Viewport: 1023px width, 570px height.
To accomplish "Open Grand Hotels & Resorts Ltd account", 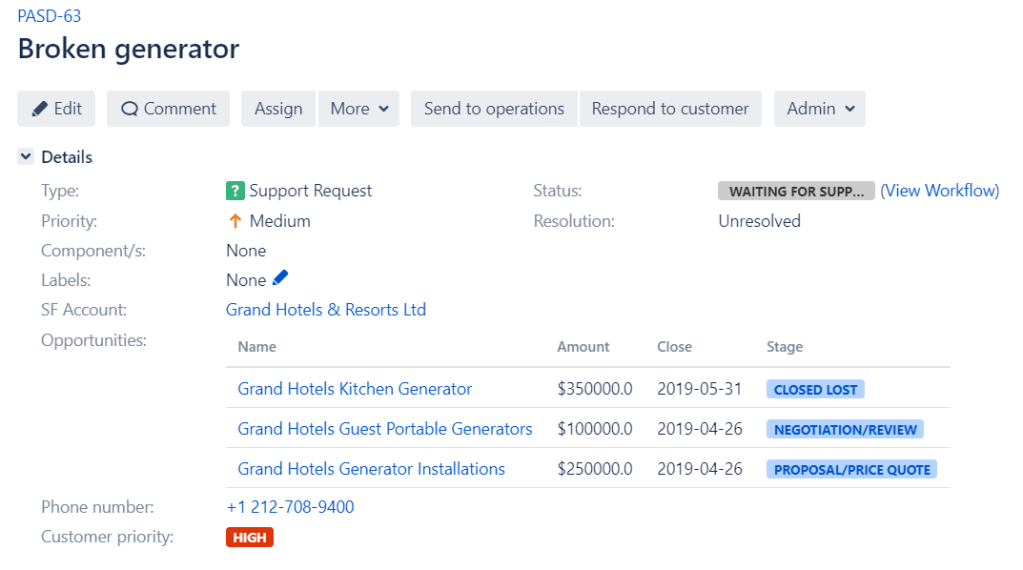I will 326,310.
